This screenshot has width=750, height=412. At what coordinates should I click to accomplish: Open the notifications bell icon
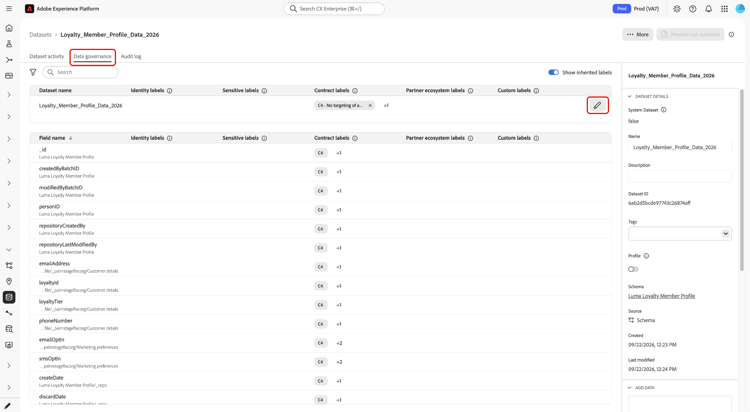coord(708,9)
